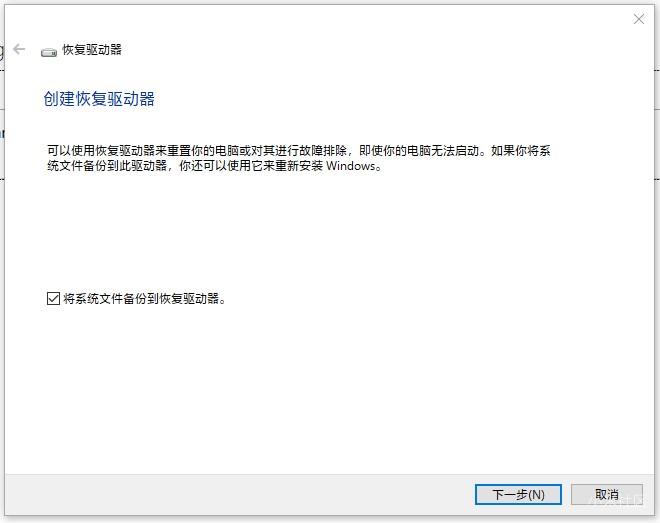The height and width of the screenshot is (523, 660).
Task: Click the second description line starting 统文件备份
Action: point(214,166)
